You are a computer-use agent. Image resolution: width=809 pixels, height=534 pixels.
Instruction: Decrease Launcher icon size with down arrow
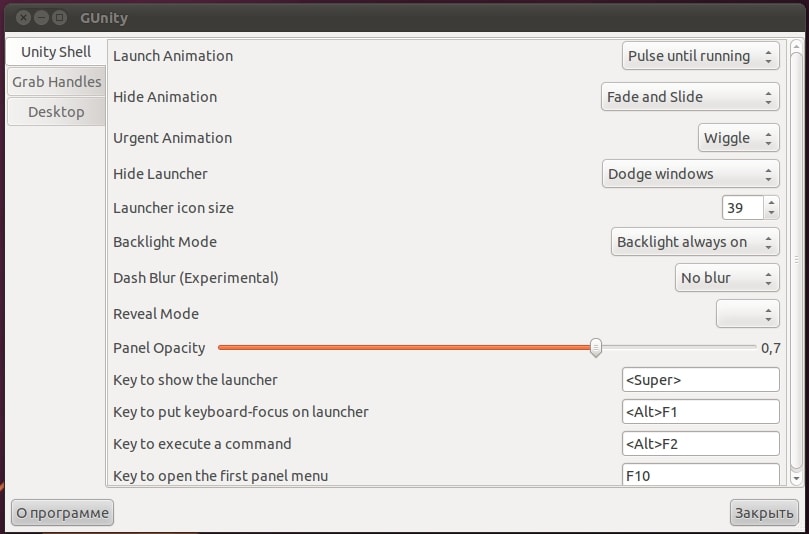click(x=771, y=213)
